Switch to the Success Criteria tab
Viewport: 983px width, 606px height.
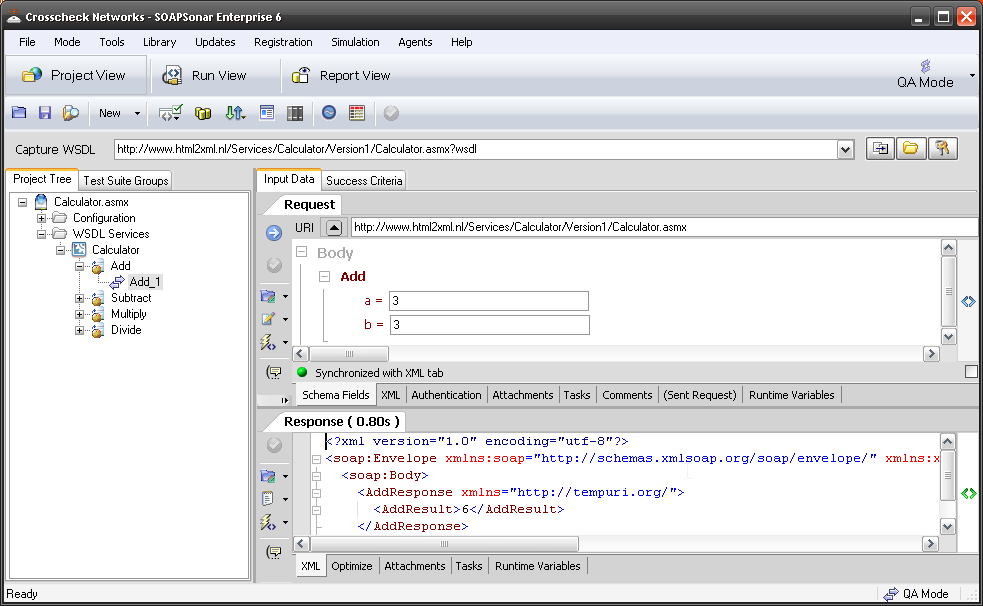pyautogui.click(x=364, y=180)
